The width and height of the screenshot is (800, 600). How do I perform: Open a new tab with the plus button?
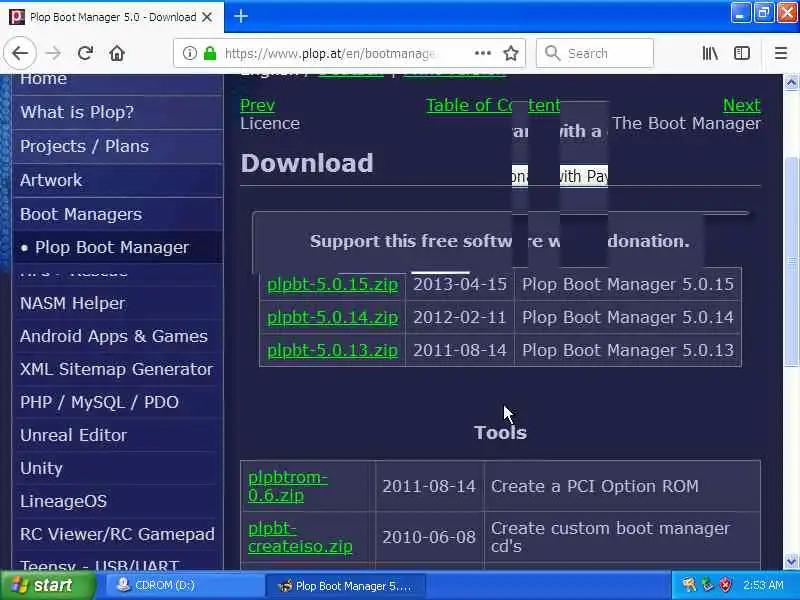tap(241, 17)
